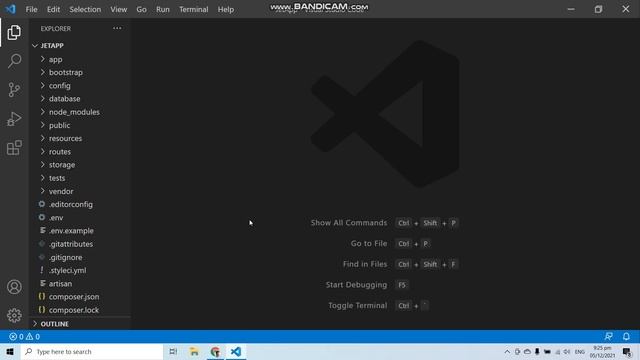
Task: Click the feedback icon in status bar
Action: [608, 336]
